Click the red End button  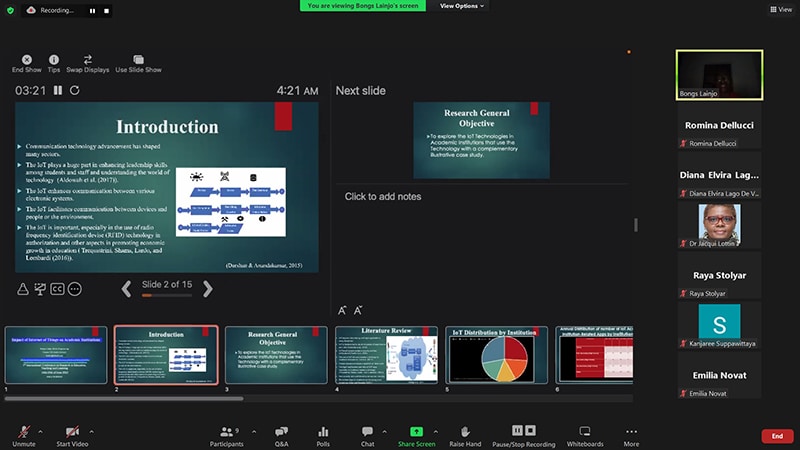click(776, 436)
